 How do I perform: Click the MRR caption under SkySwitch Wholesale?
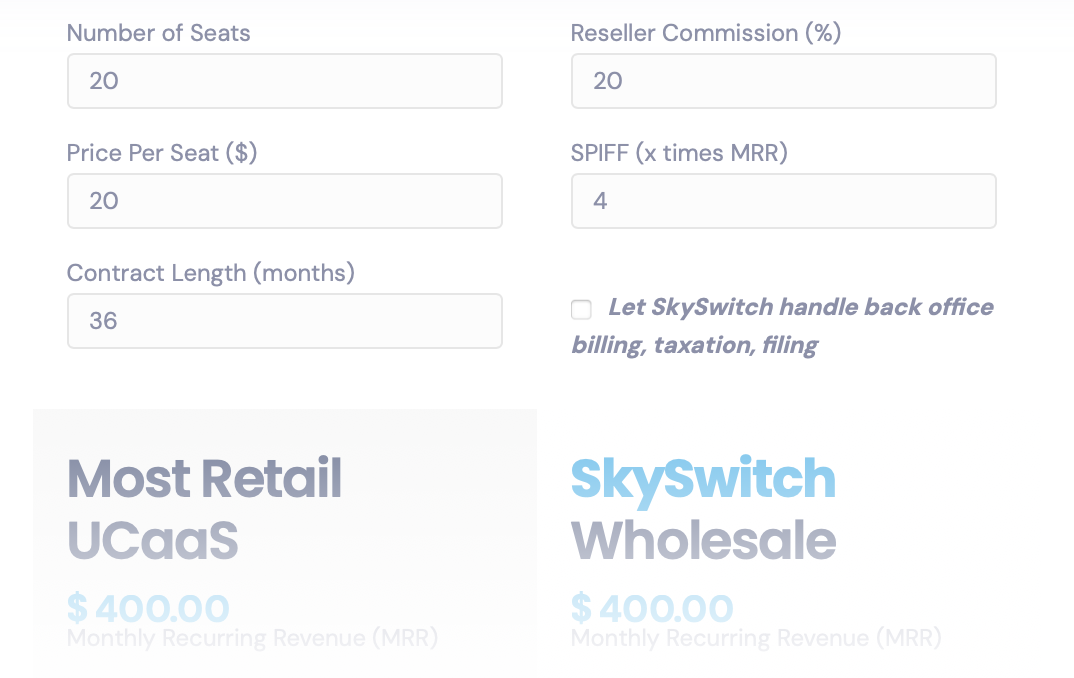click(756, 638)
